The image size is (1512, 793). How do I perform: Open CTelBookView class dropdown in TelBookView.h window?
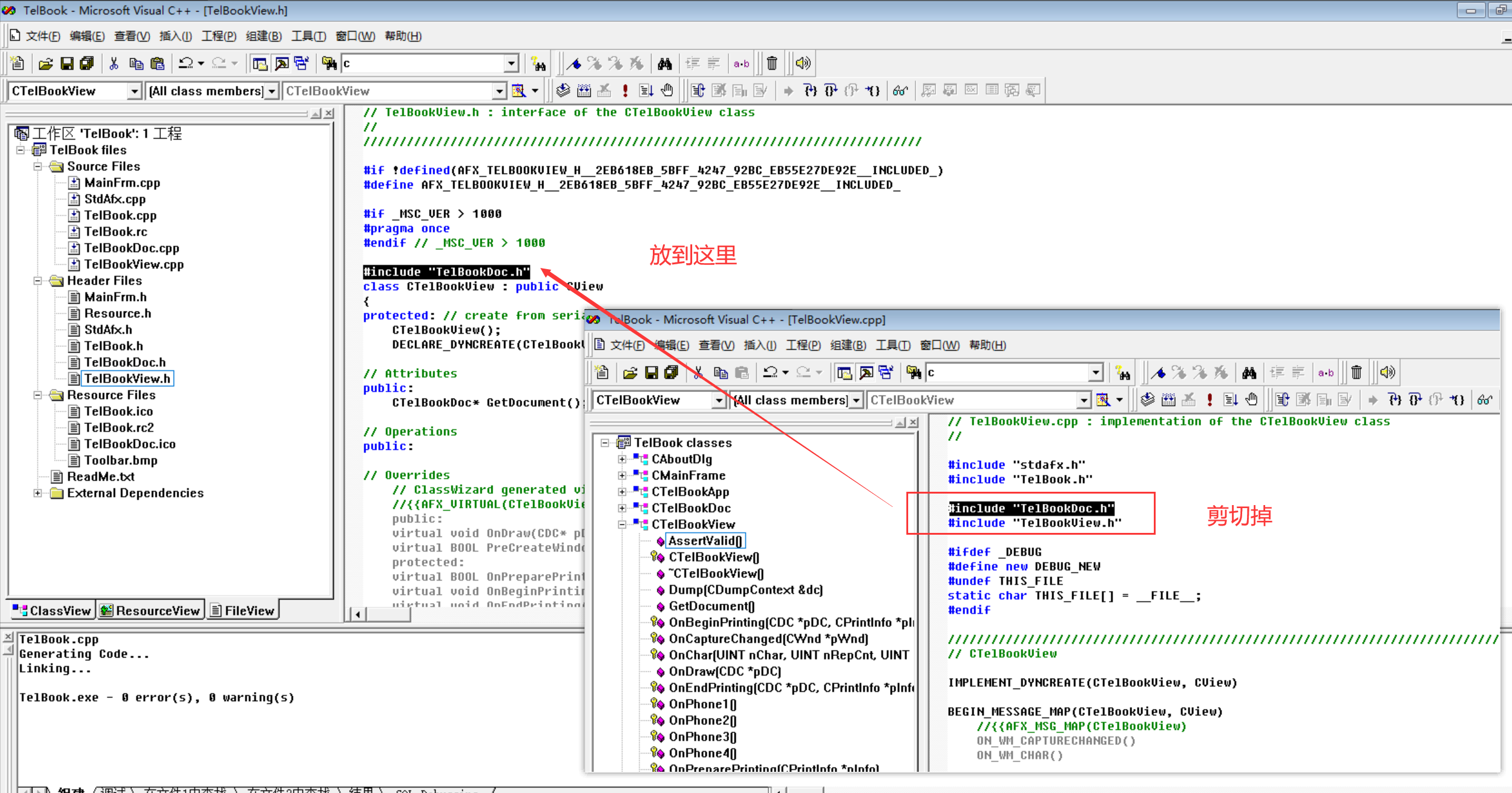coord(134,91)
